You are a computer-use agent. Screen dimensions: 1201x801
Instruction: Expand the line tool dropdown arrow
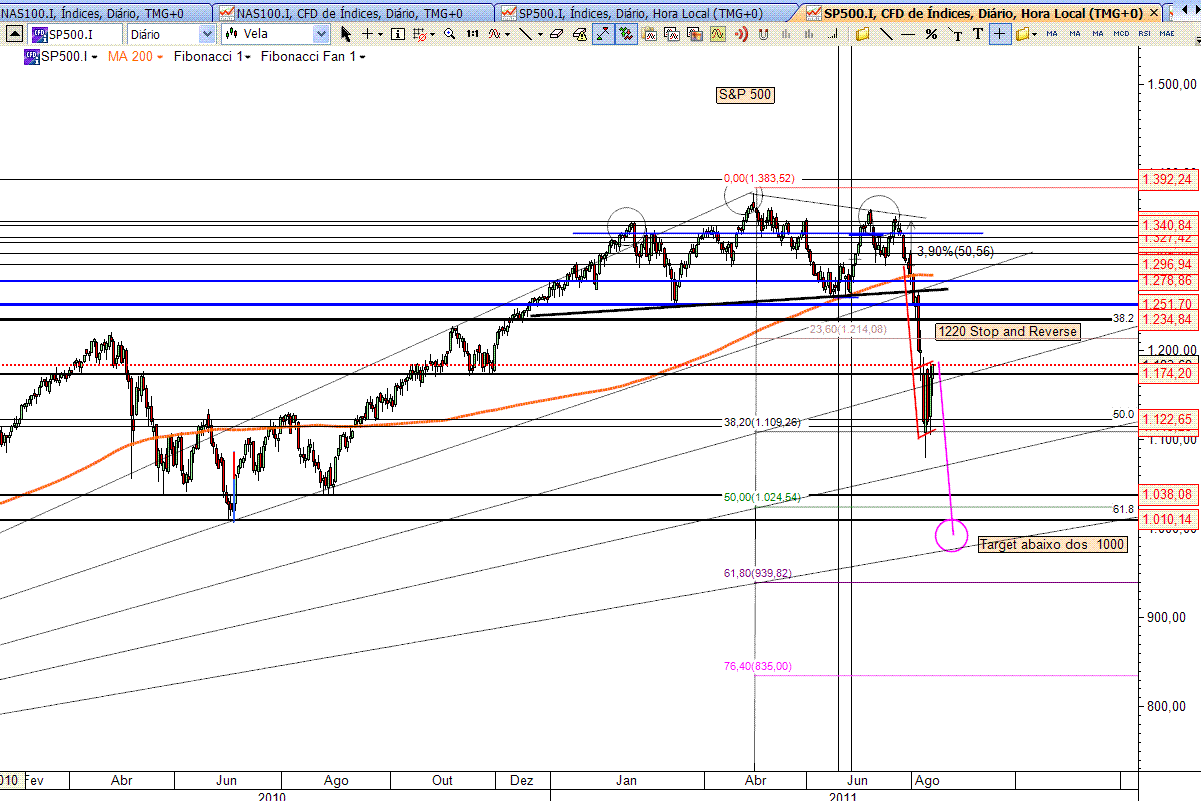point(541,33)
